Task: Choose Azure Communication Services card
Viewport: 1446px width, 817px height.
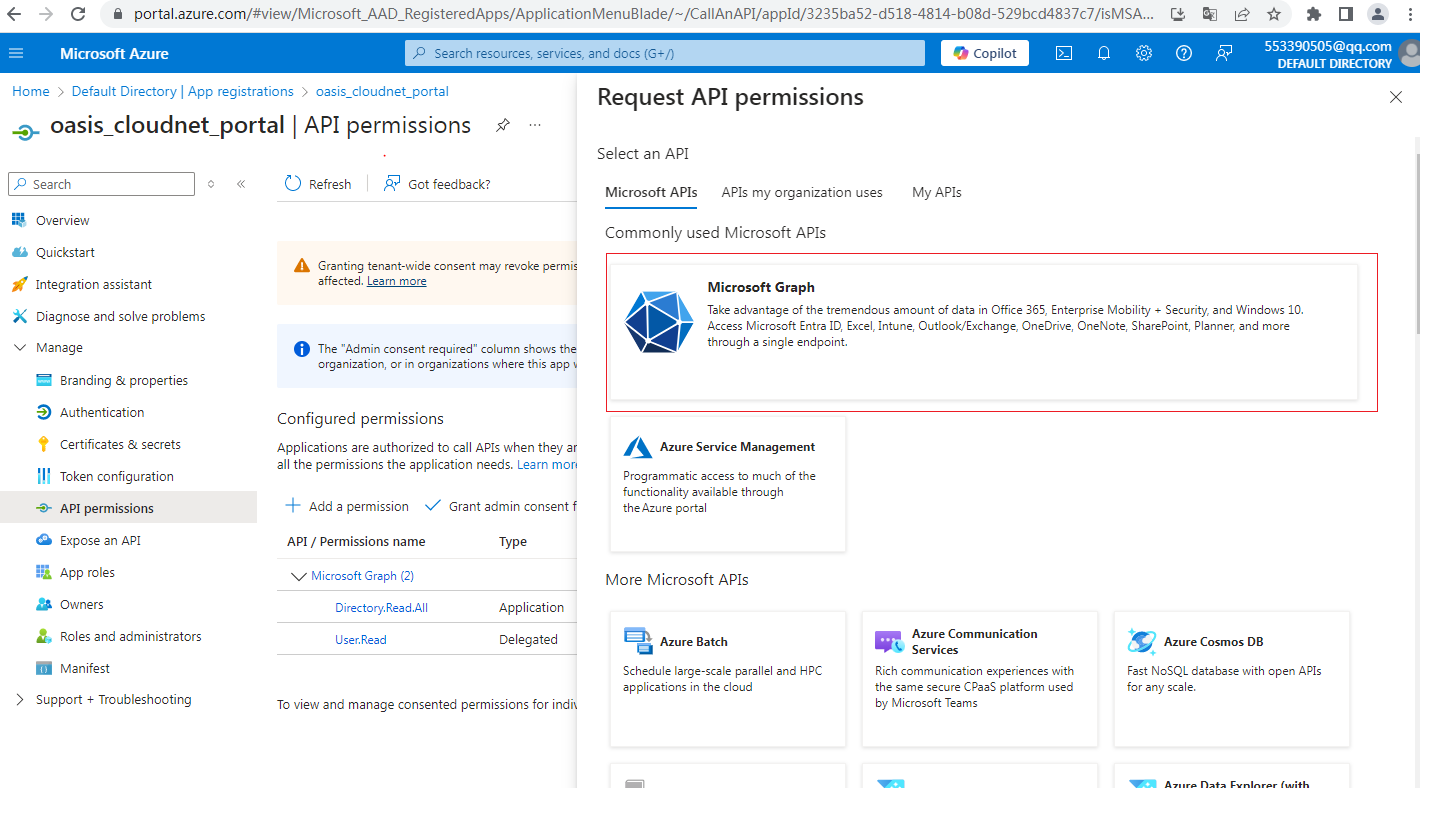Action: (980, 679)
